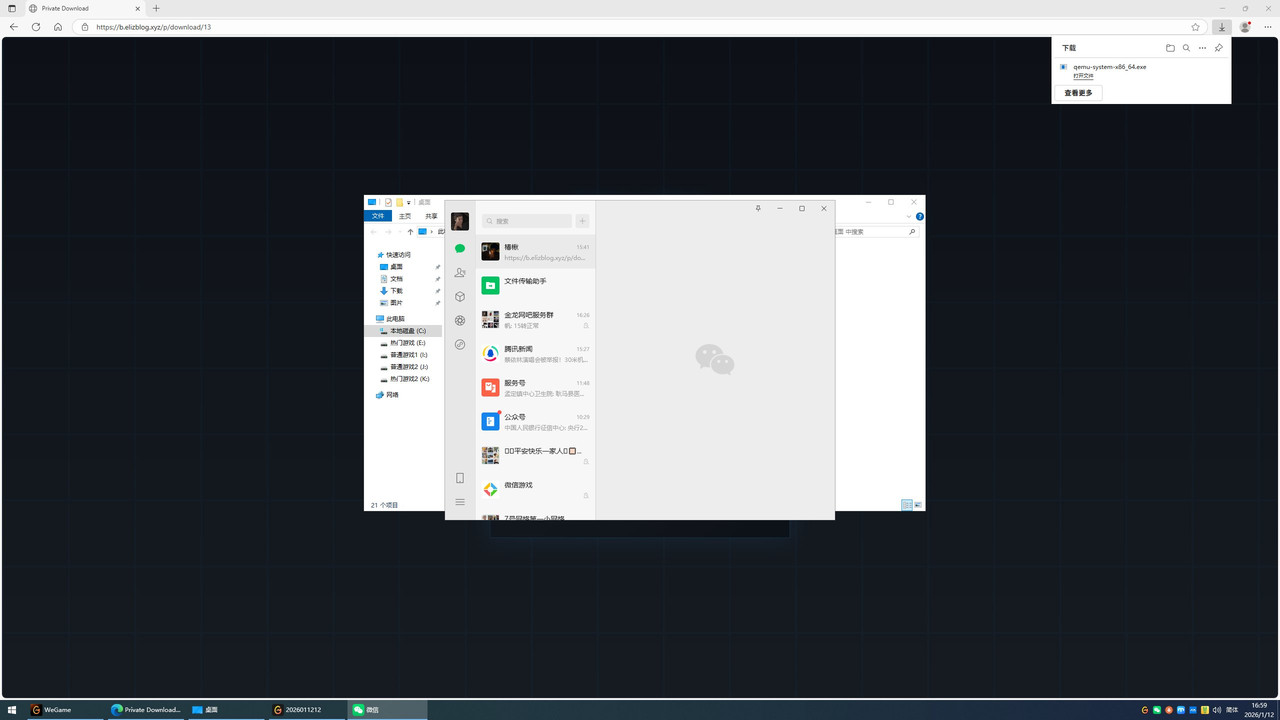Refresh the Edge page
The height and width of the screenshot is (720, 1280).
(x=36, y=27)
